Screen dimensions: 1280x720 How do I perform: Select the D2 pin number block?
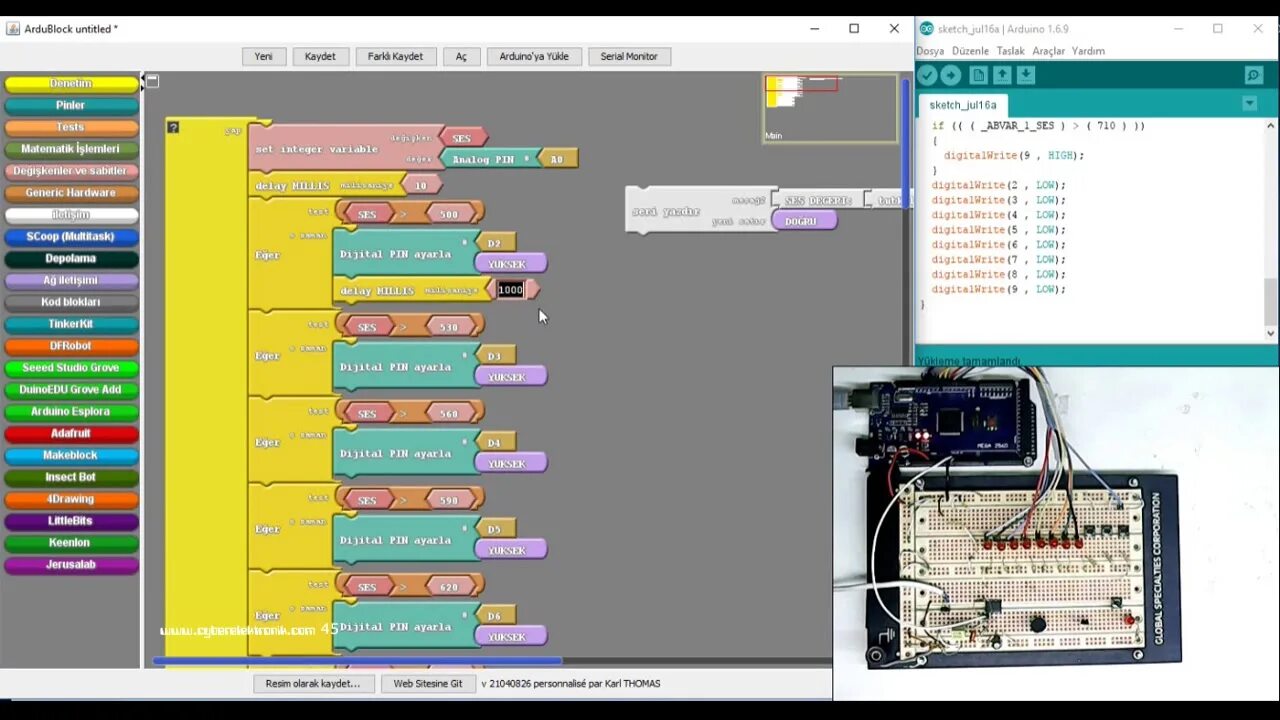(494, 243)
